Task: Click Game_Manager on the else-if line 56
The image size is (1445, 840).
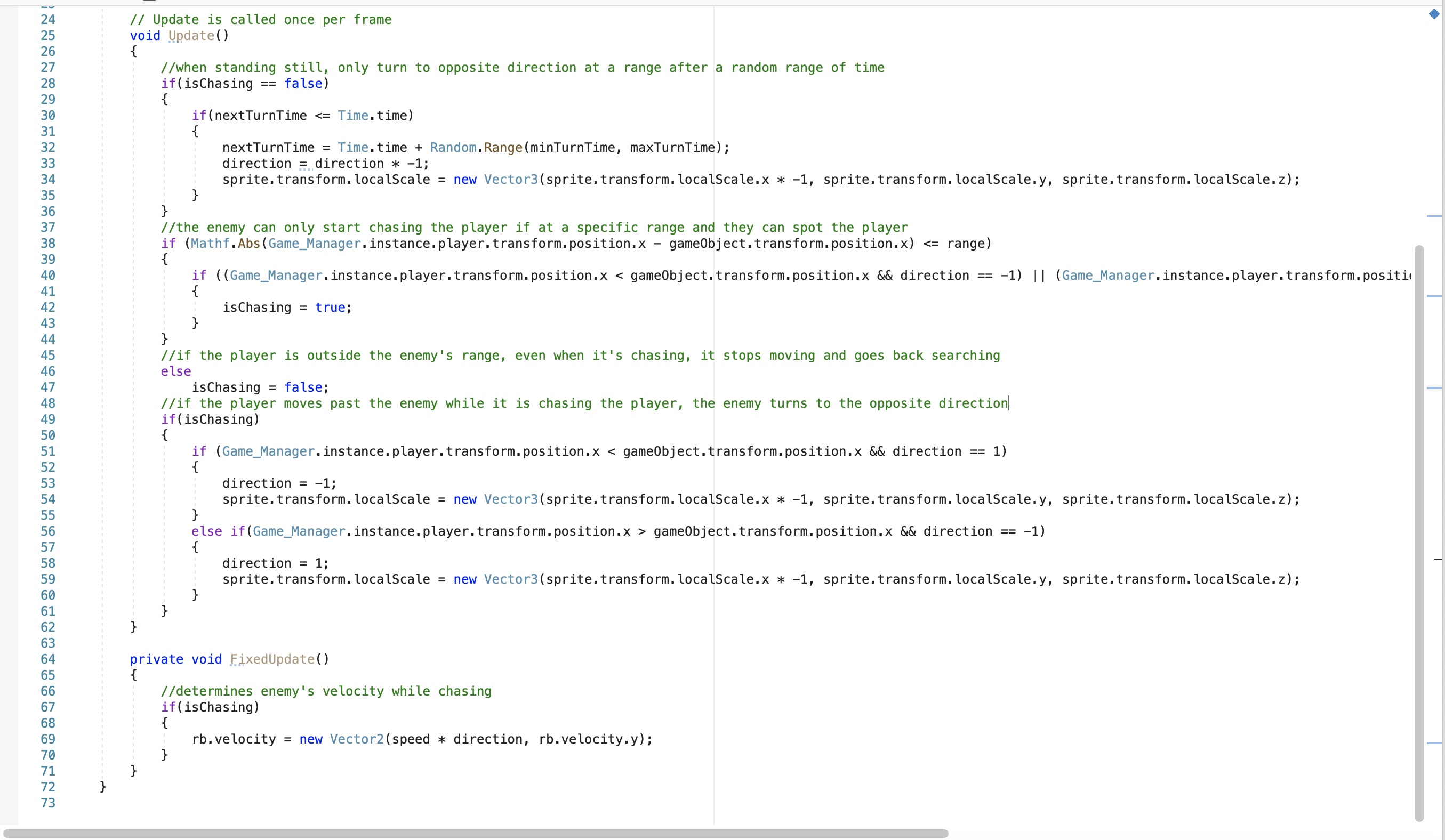Action: click(x=299, y=531)
